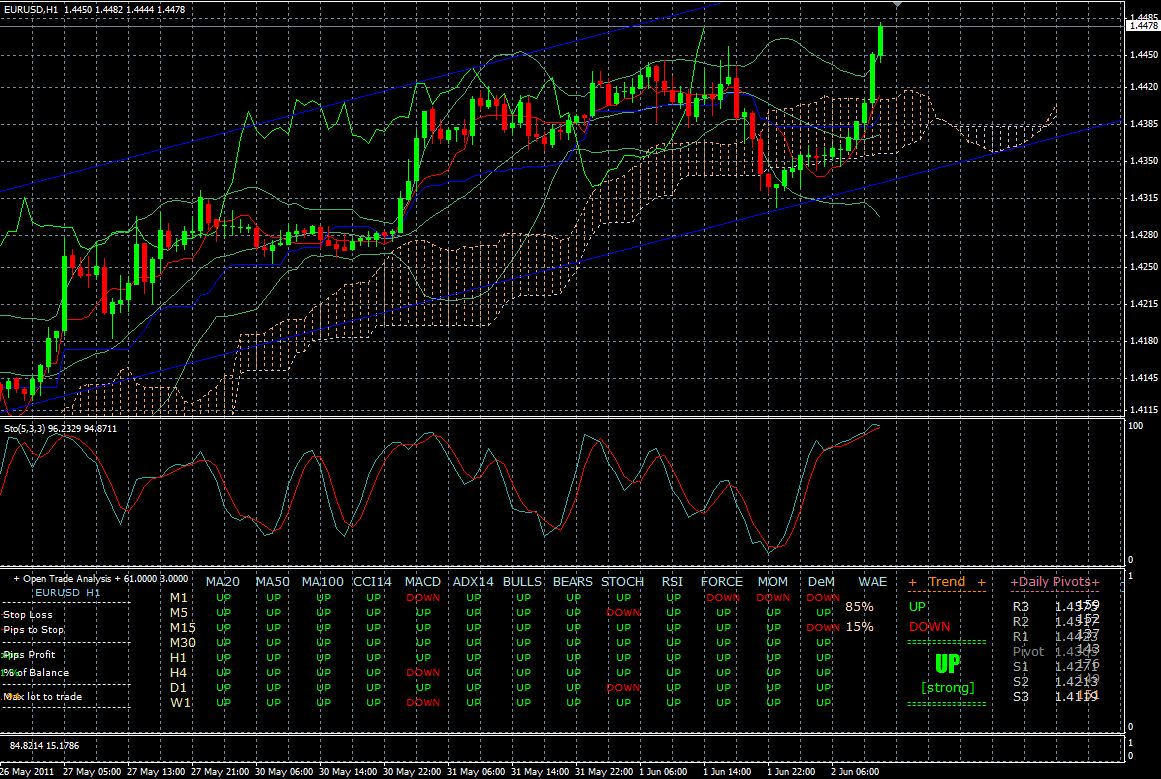This screenshot has width=1161, height=779.
Task: Click the chart shift triangle marker at top
Action: pyautogui.click(x=897, y=4)
